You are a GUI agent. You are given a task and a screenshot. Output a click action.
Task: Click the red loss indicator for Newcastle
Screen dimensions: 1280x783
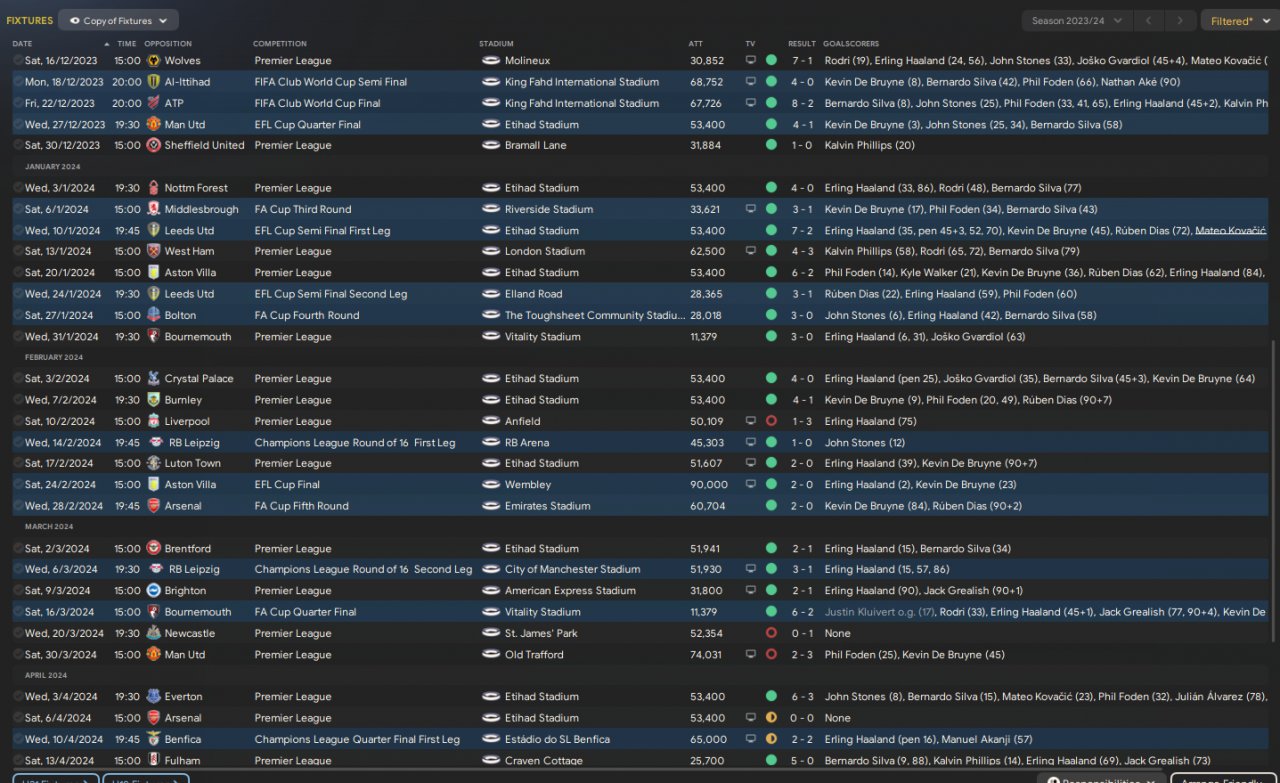771,633
